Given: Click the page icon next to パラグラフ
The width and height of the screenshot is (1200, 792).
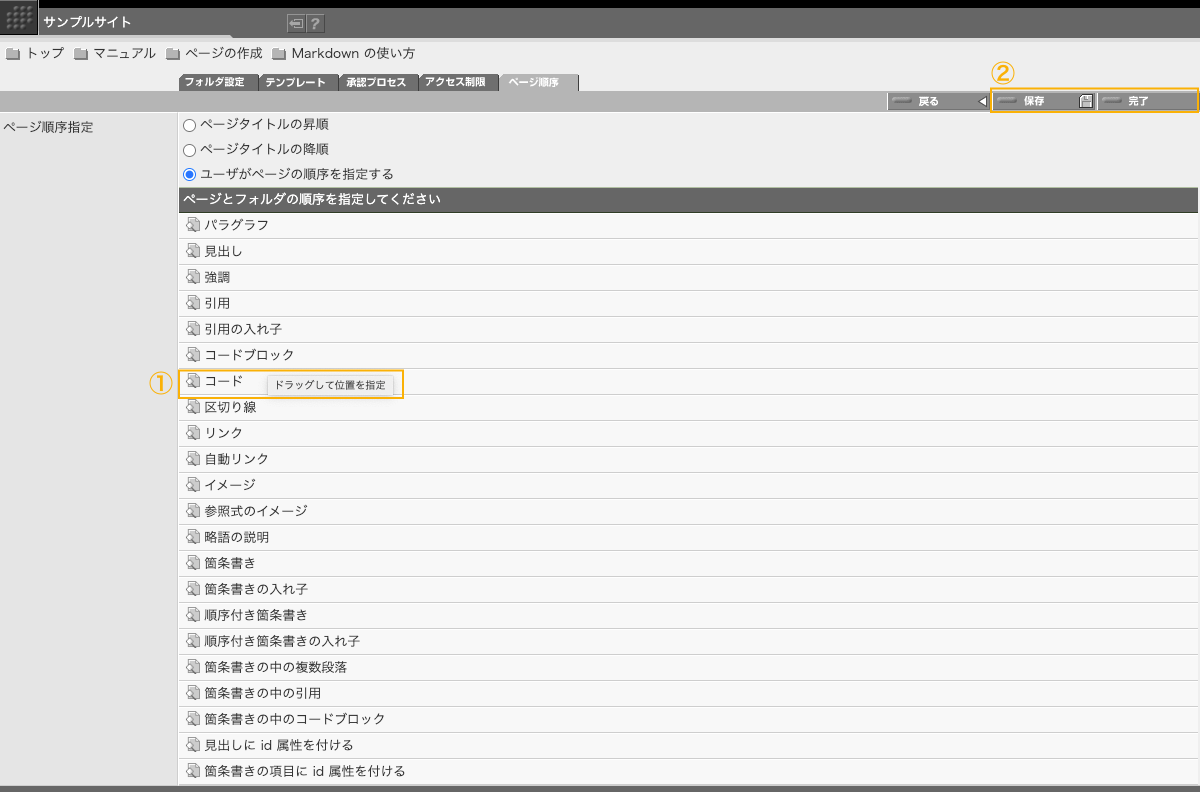Looking at the screenshot, I should click(x=193, y=225).
